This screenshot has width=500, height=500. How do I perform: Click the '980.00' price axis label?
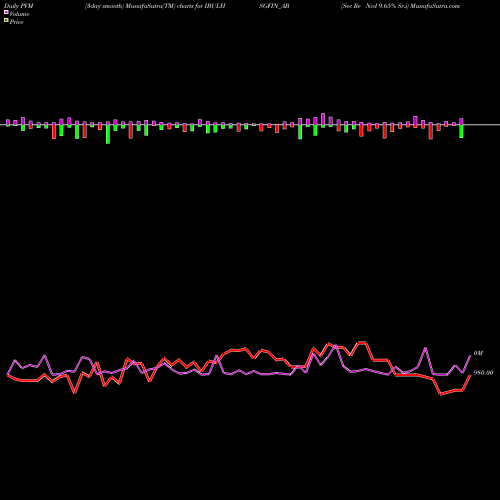coord(483,373)
